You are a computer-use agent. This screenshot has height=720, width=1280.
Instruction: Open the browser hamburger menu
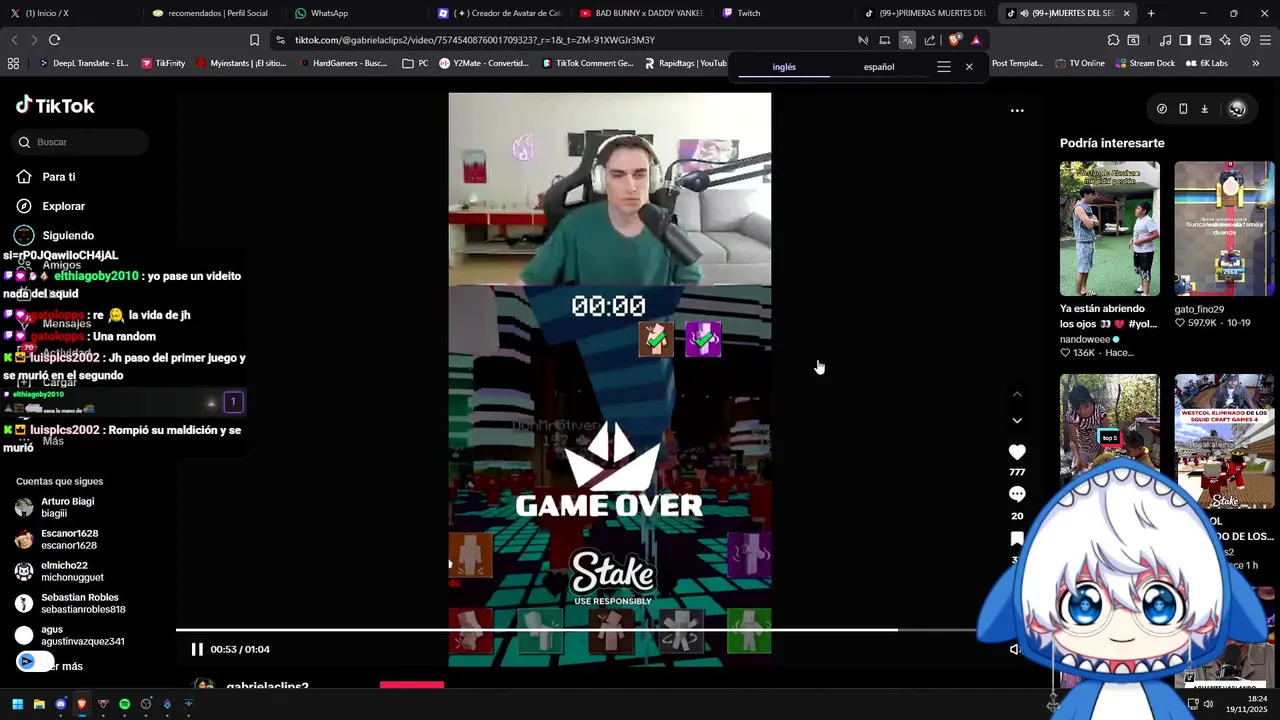pos(1265,40)
